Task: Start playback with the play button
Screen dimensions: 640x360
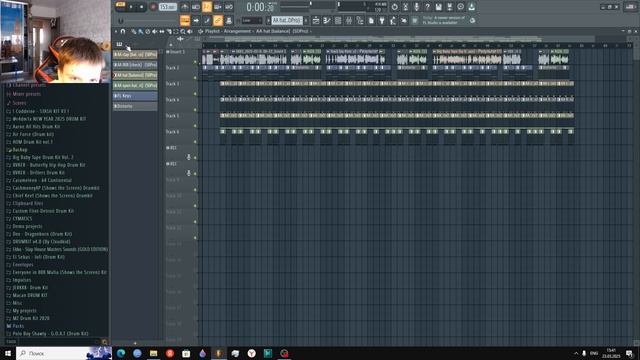Action: (x=131, y=7)
